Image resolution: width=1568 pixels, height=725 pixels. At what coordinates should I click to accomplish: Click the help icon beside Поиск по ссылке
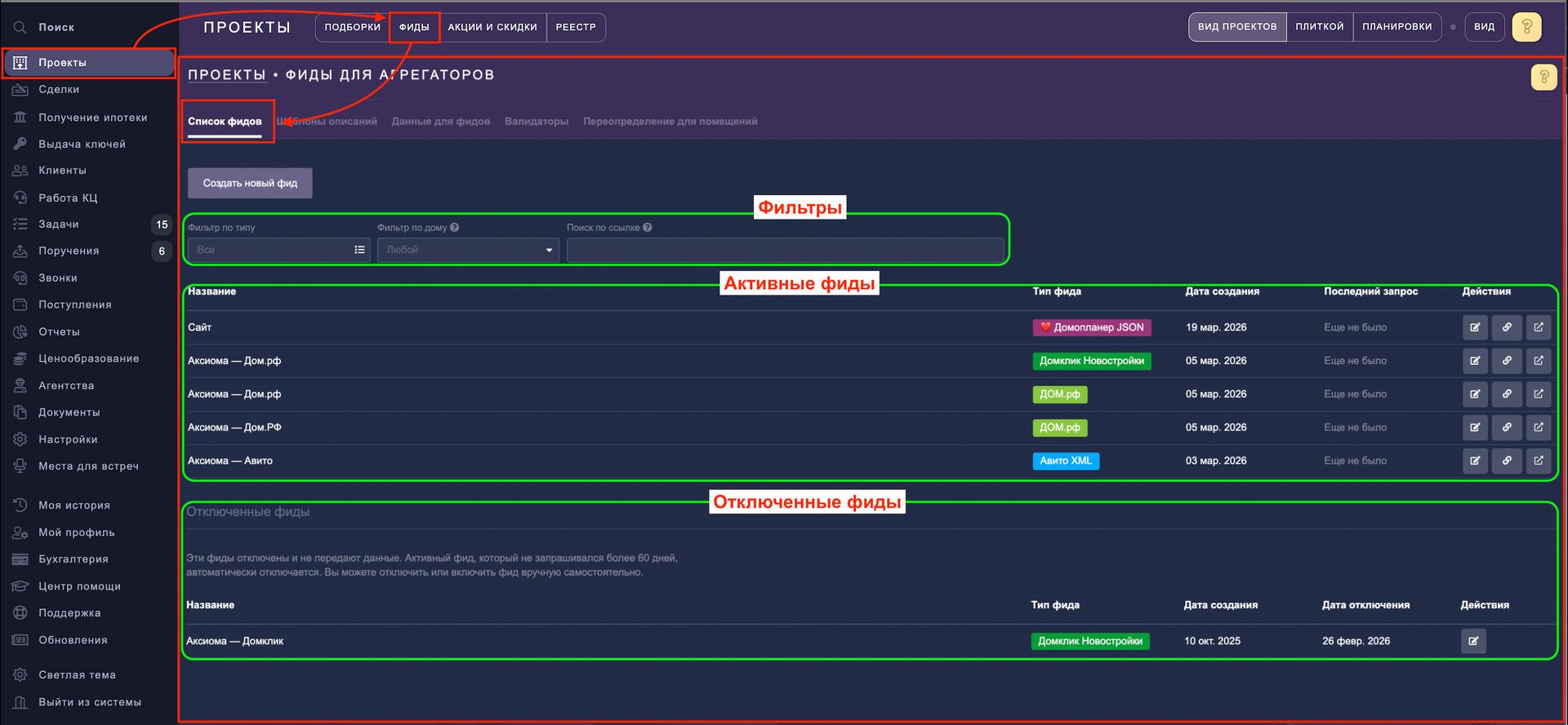click(x=648, y=228)
